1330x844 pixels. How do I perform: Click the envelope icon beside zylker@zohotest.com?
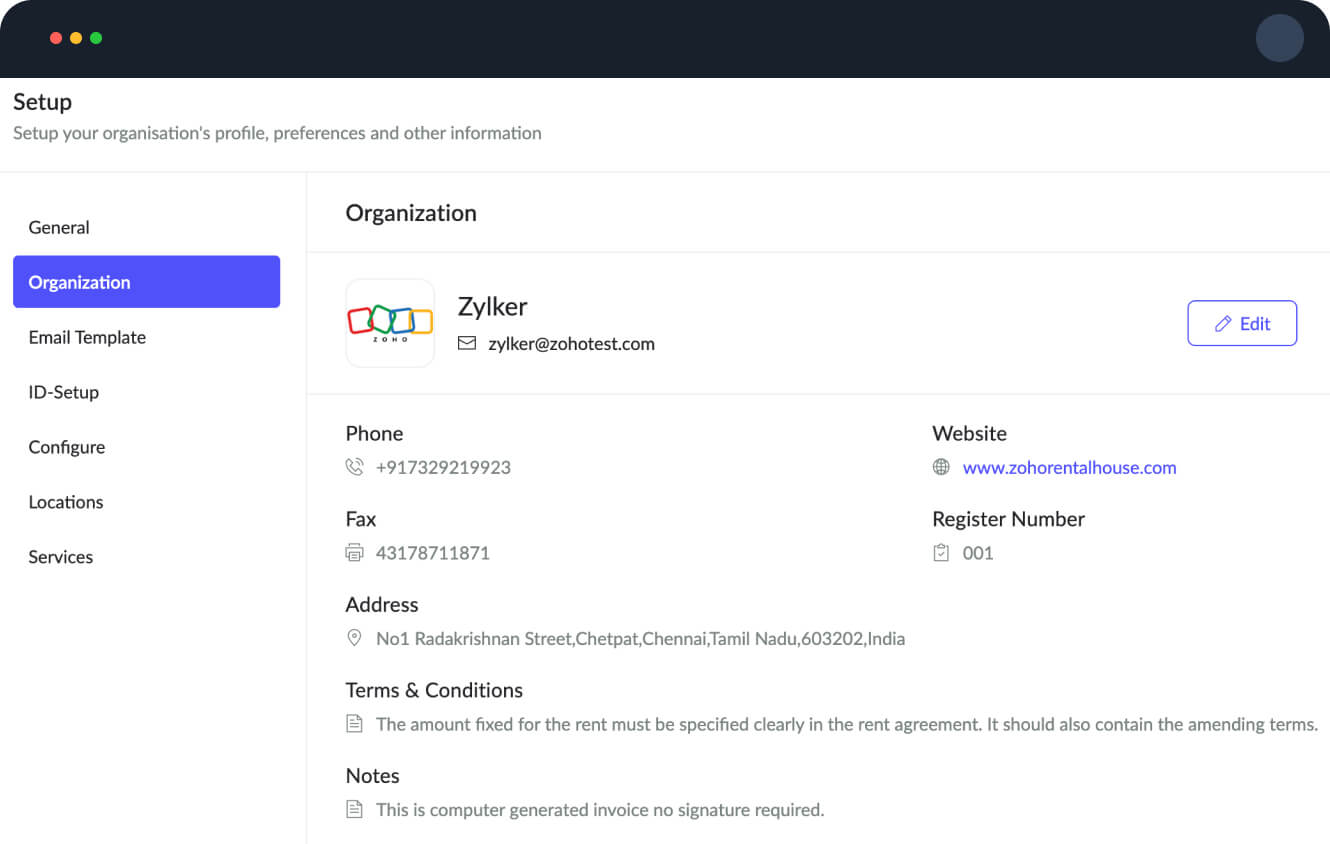click(467, 344)
